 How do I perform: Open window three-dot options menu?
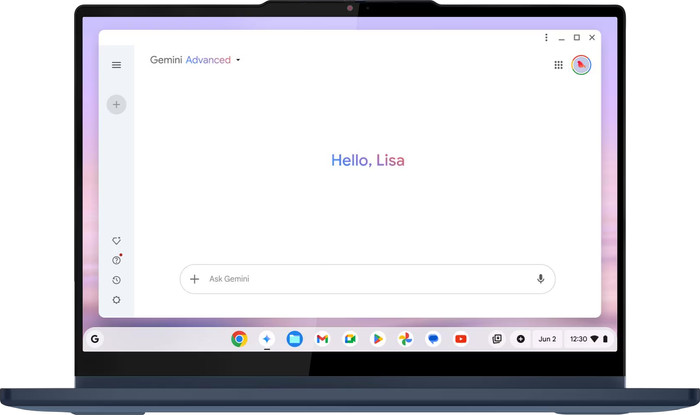546,38
